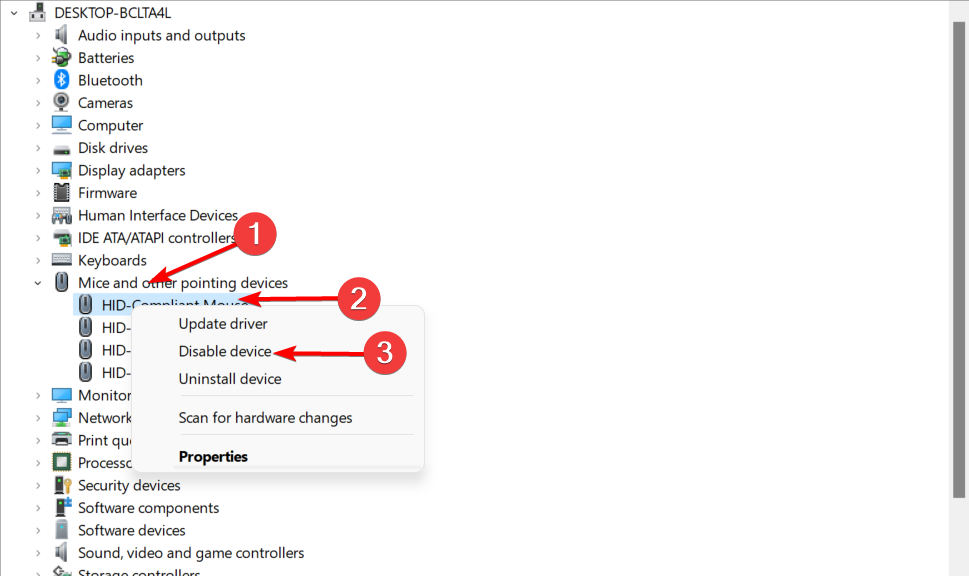This screenshot has width=969, height=576.
Task: Open Properties from the context menu
Action: click(x=213, y=457)
